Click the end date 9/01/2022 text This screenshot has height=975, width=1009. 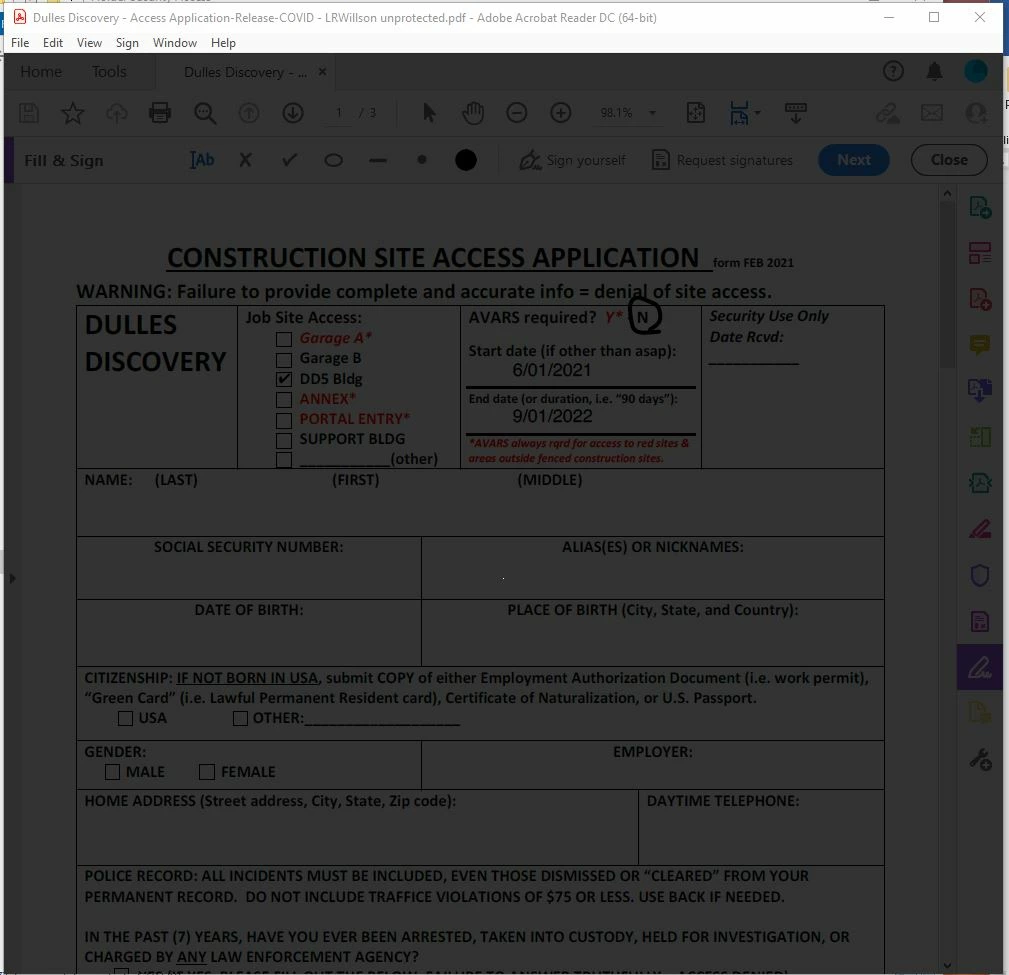pyautogui.click(x=552, y=416)
